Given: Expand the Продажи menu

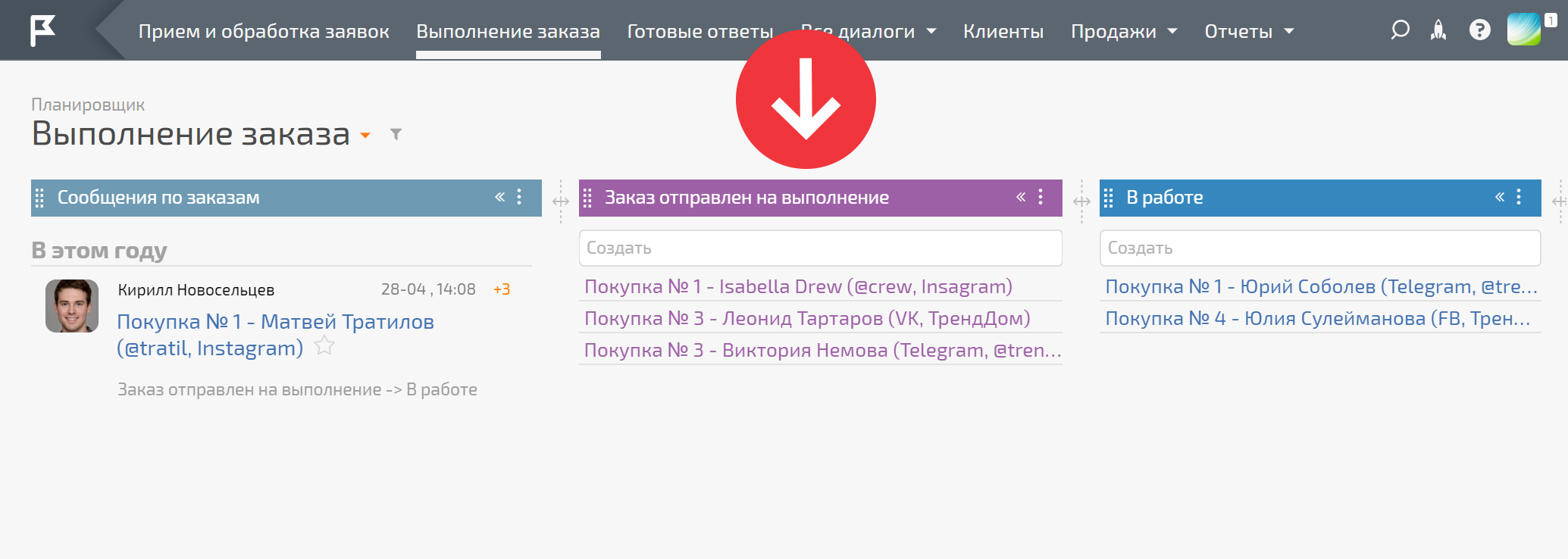Looking at the screenshot, I should point(1124,31).
